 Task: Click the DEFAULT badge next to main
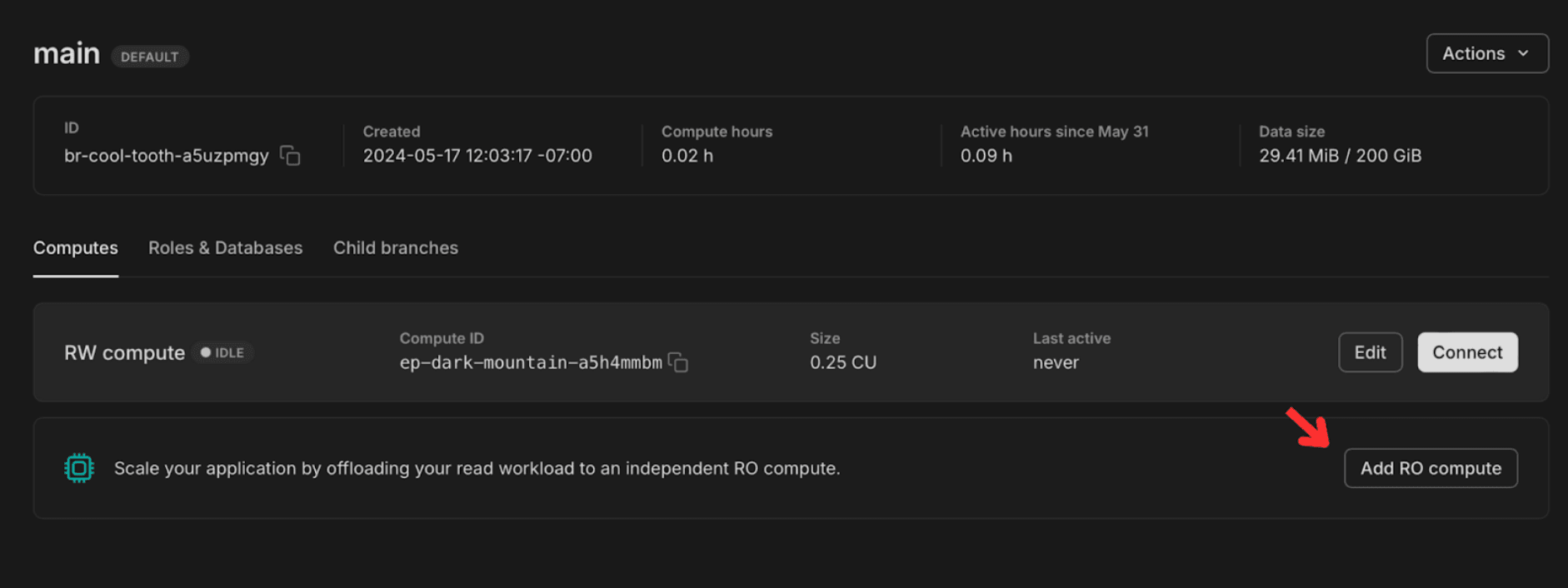tap(150, 57)
